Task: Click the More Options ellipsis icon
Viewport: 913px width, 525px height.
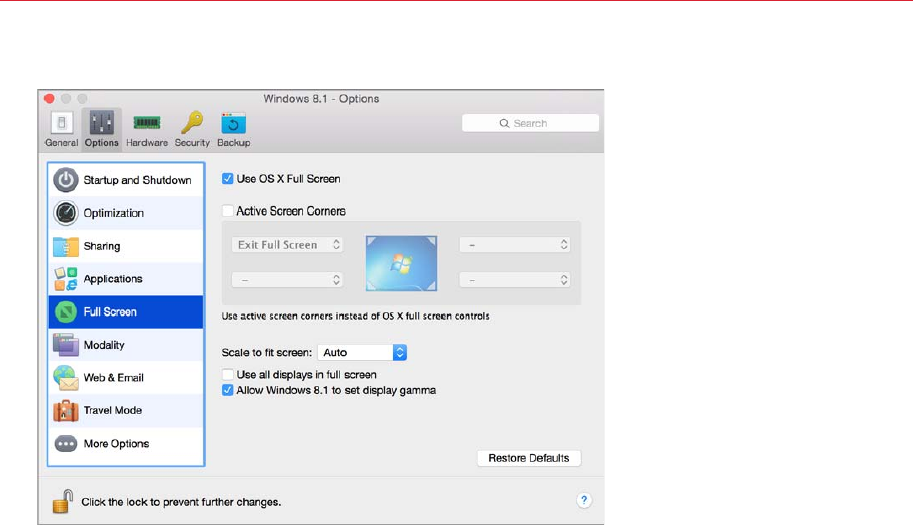Action: pyautogui.click(x=66, y=444)
